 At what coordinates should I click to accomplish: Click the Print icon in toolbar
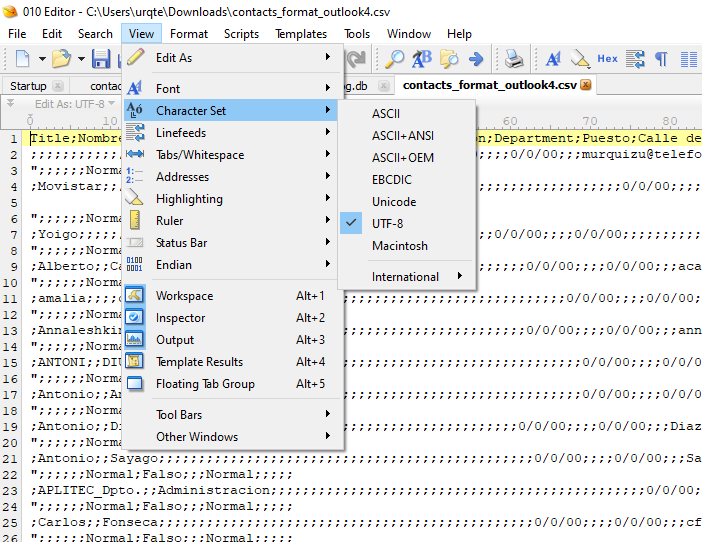(513, 59)
